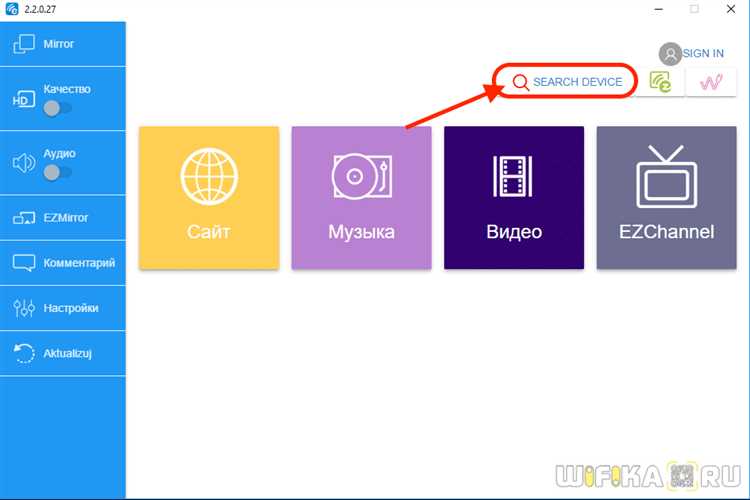Click the Aktualizuj update icon
The width and height of the screenshot is (750, 500).
23,353
